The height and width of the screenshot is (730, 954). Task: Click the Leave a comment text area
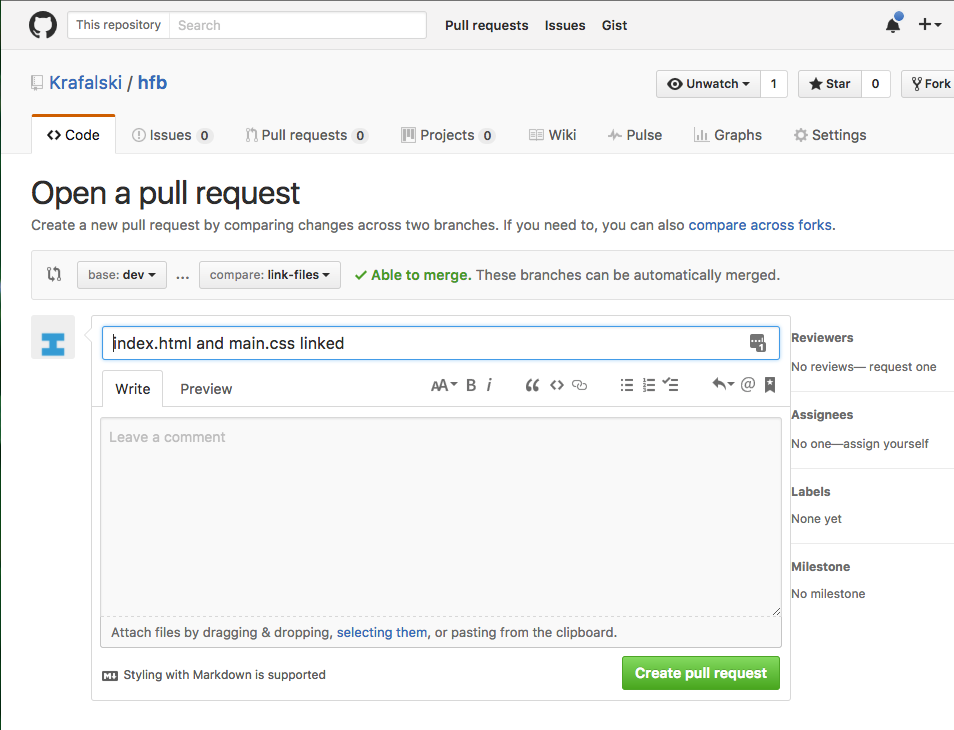tap(440, 516)
